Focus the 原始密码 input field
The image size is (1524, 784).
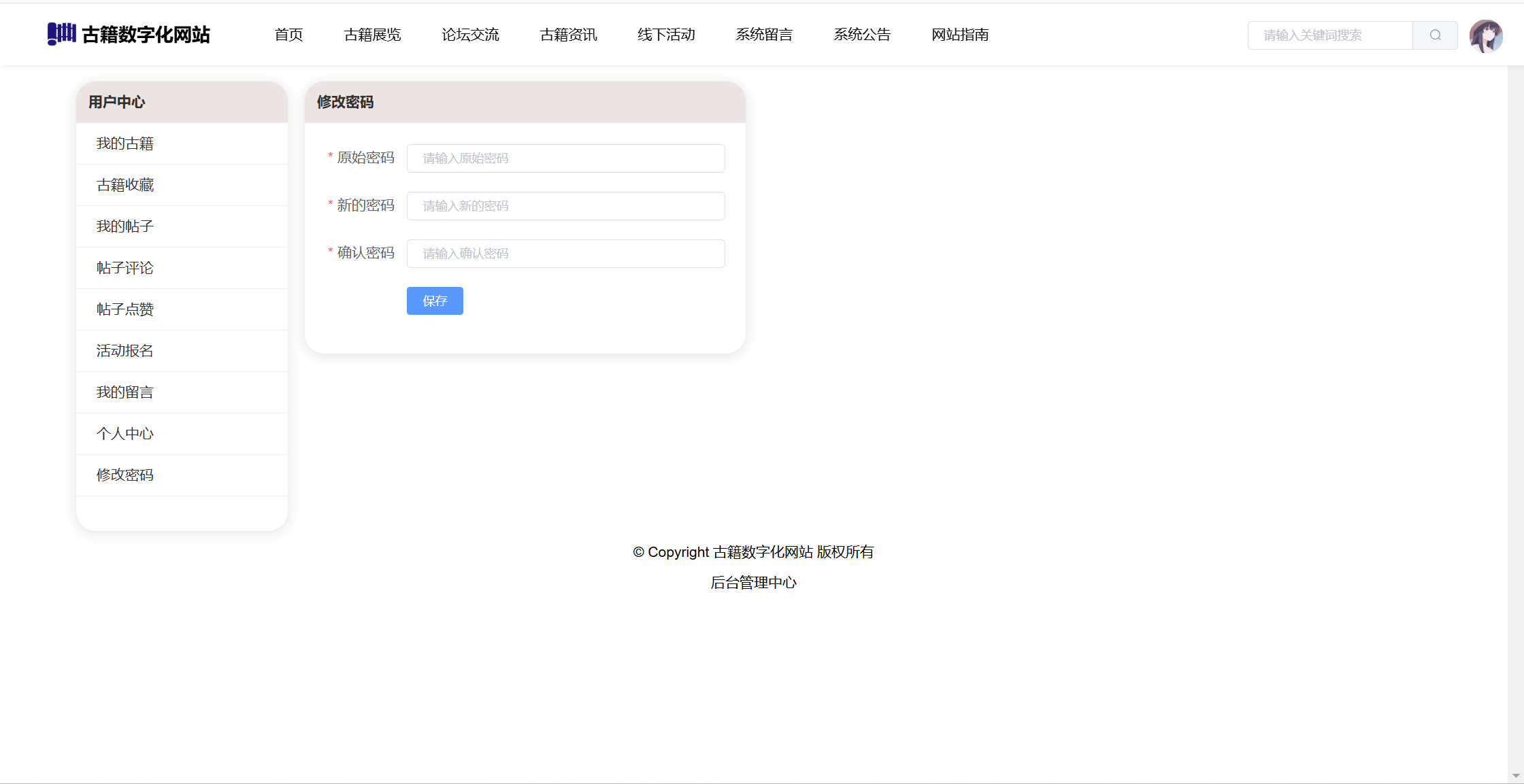coord(565,158)
